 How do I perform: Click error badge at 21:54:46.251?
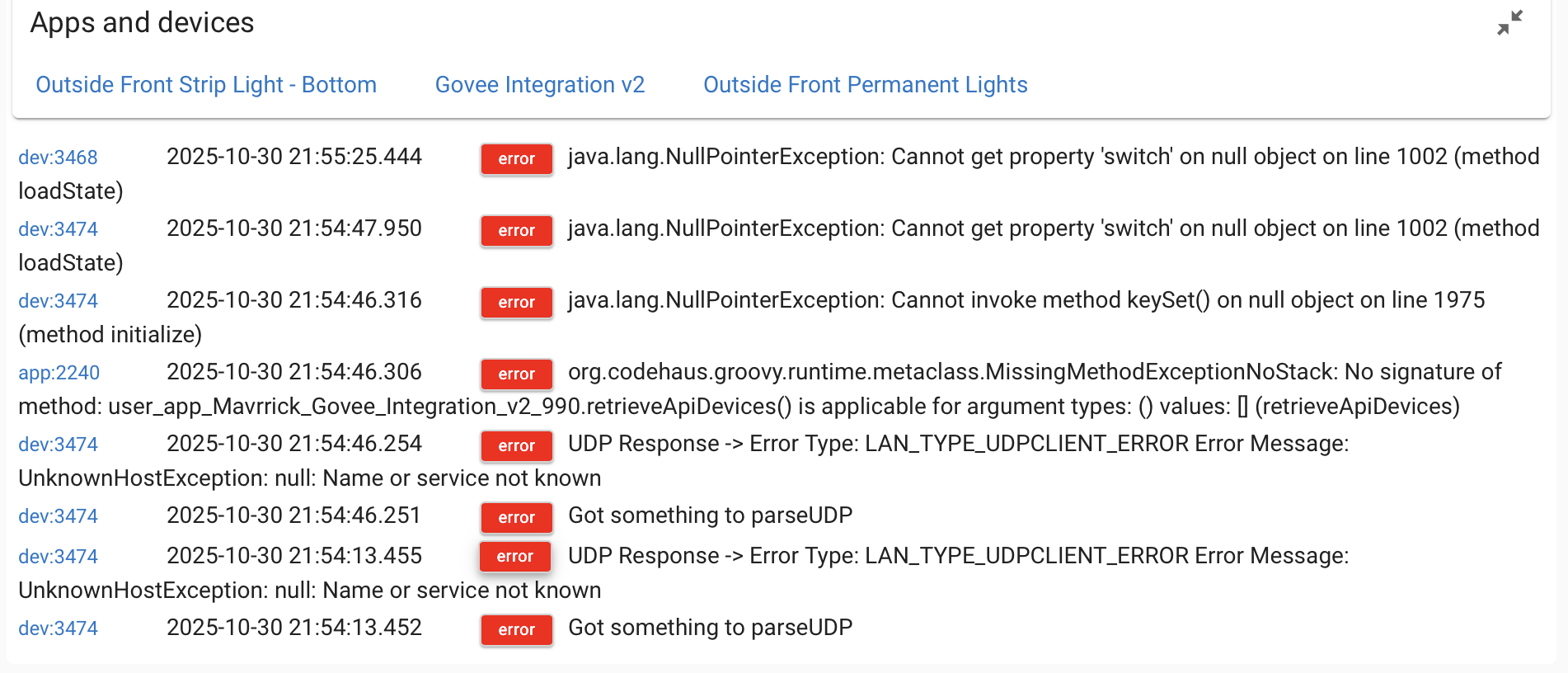[x=517, y=518]
